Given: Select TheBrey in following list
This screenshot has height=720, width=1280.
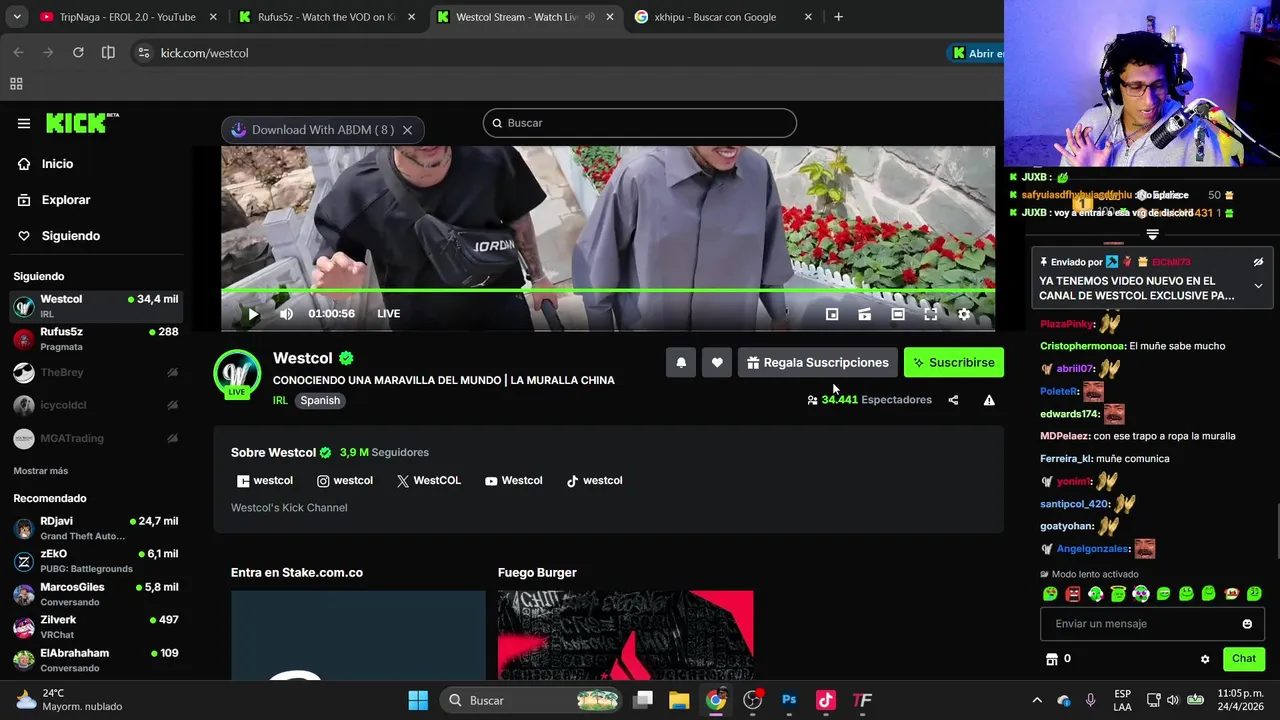Looking at the screenshot, I should 96,373.
